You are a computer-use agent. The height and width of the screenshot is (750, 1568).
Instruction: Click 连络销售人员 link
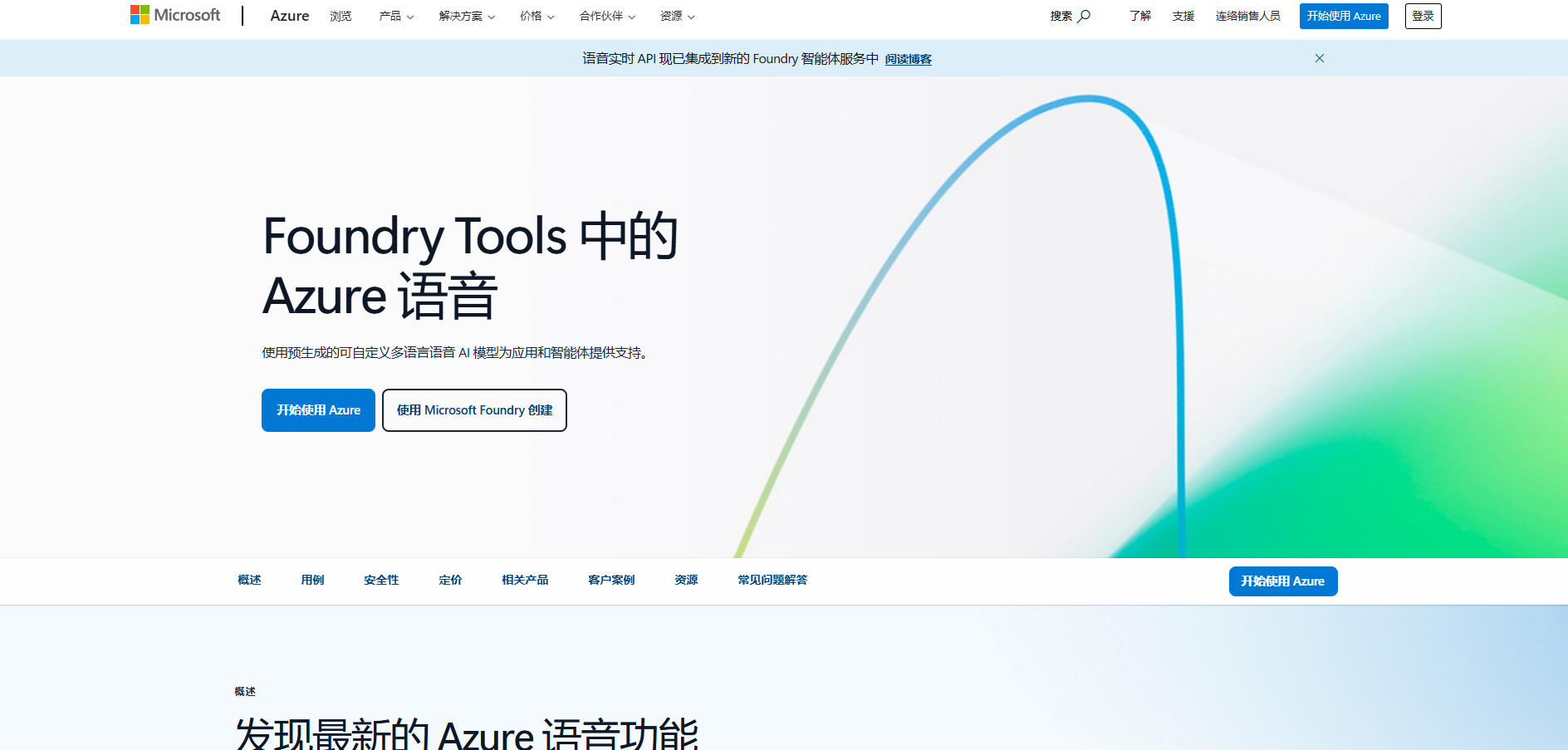click(x=1247, y=16)
